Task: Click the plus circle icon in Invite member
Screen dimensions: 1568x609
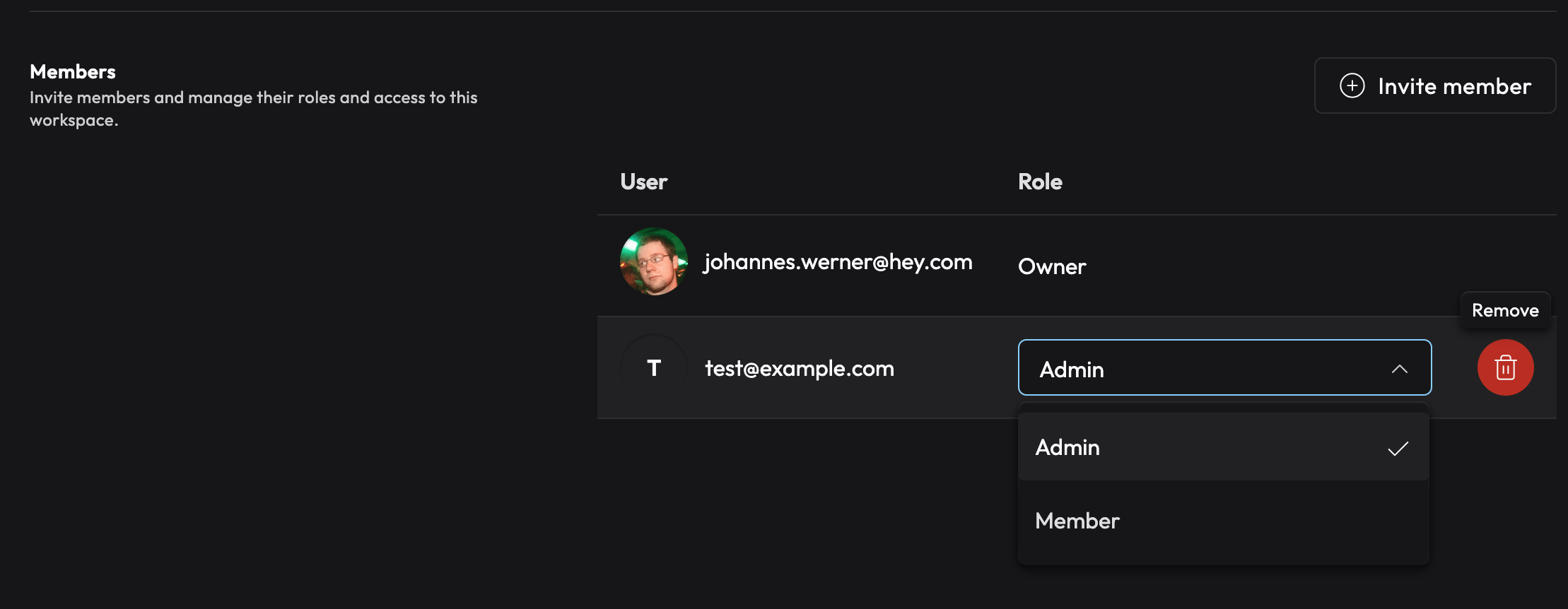Action: (x=1352, y=85)
